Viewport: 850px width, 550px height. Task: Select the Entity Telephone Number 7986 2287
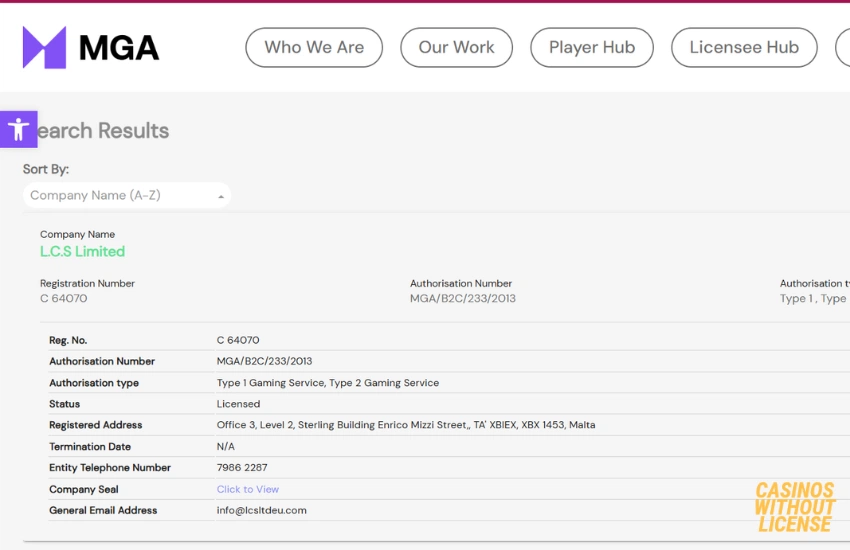[x=242, y=468]
